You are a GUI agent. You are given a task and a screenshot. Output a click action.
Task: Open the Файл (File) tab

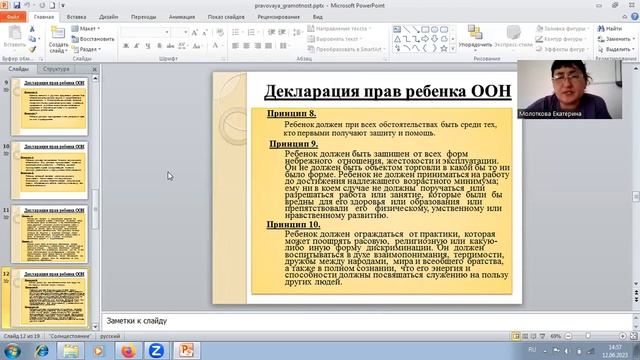[x=13, y=17]
